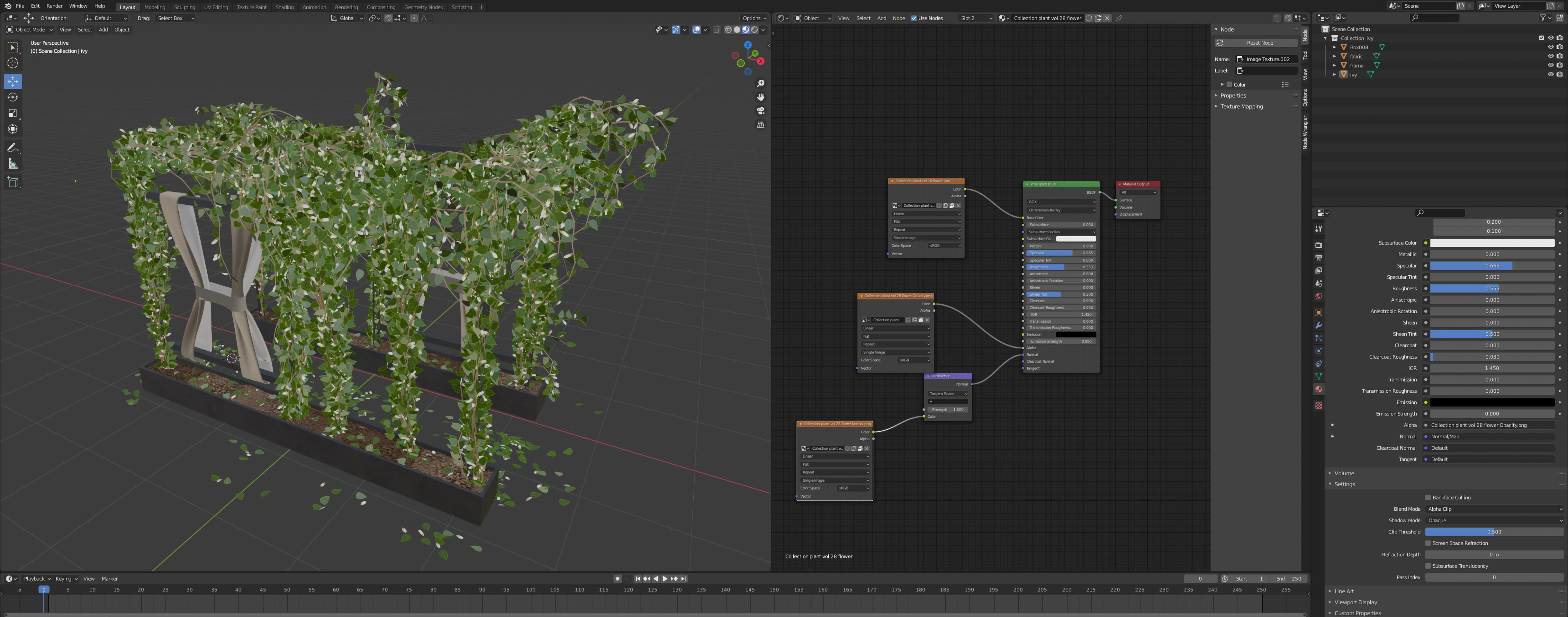The height and width of the screenshot is (617, 1568).
Task: Open Keying popover in timeline
Action: 66,579
